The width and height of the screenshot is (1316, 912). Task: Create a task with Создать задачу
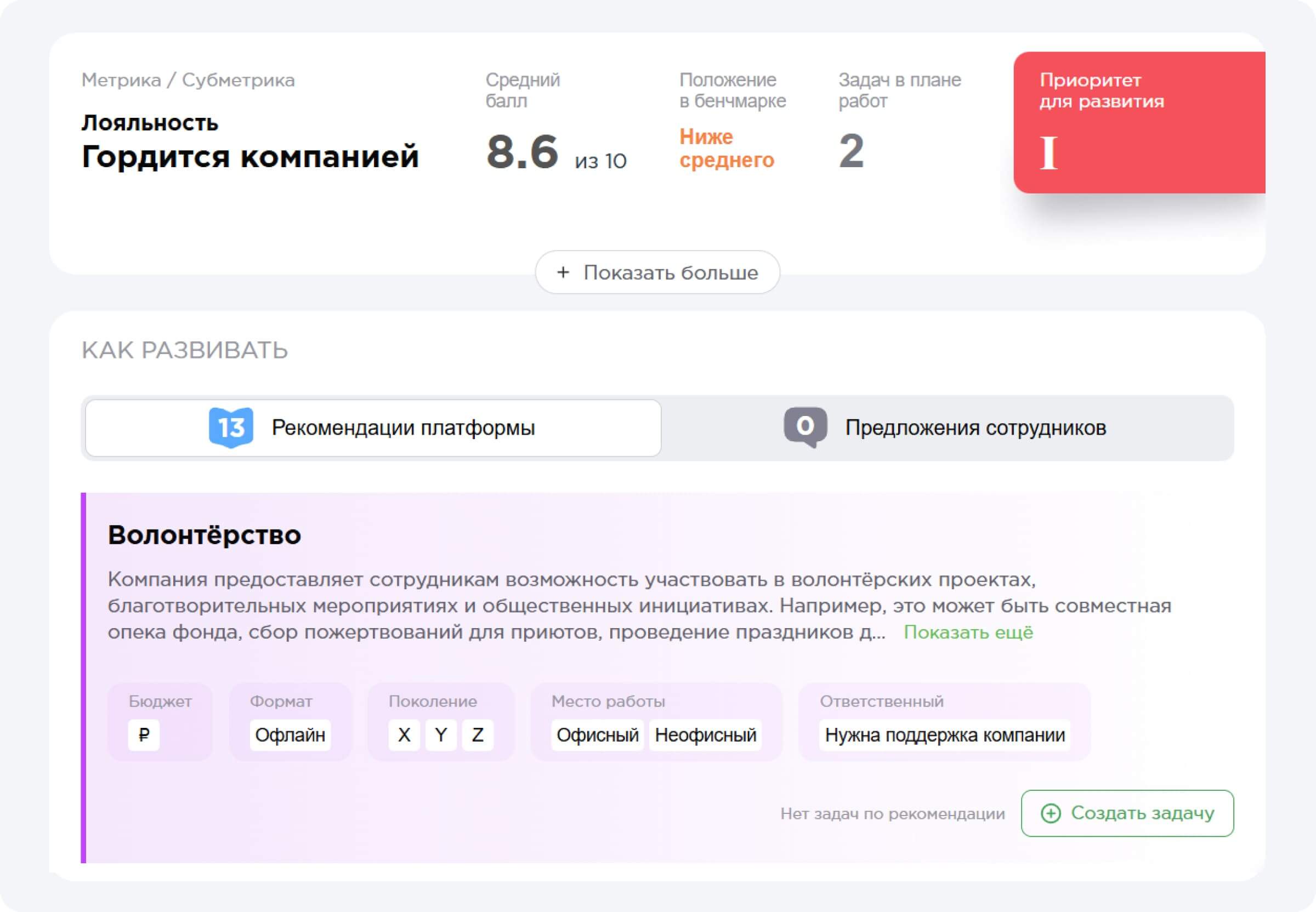tap(1127, 813)
